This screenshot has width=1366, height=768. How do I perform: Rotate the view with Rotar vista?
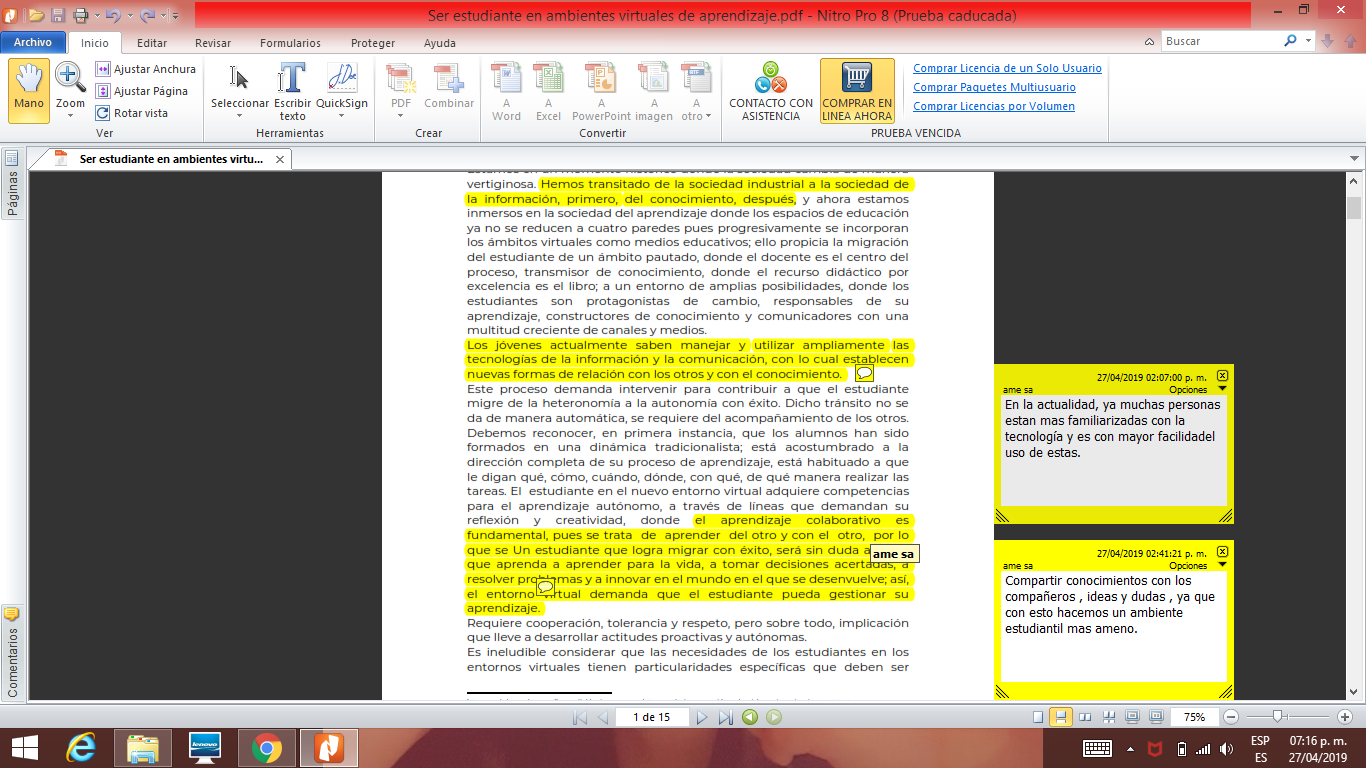tap(104, 113)
